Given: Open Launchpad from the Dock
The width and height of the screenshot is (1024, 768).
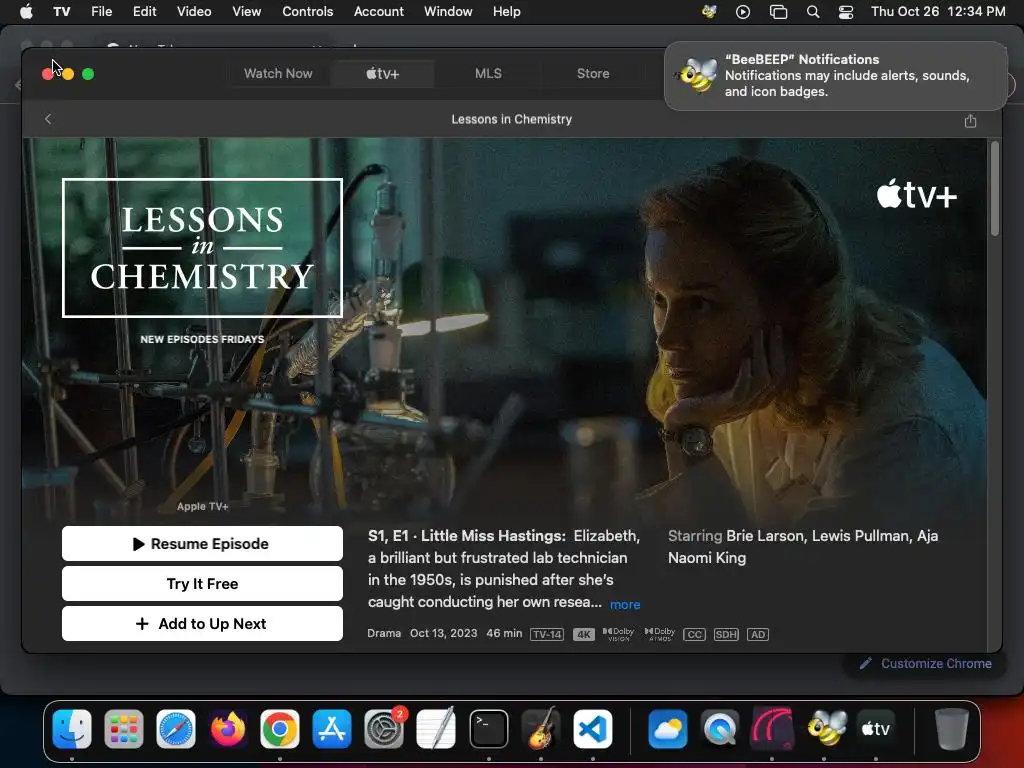Looking at the screenshot, I should pos(123,729).
